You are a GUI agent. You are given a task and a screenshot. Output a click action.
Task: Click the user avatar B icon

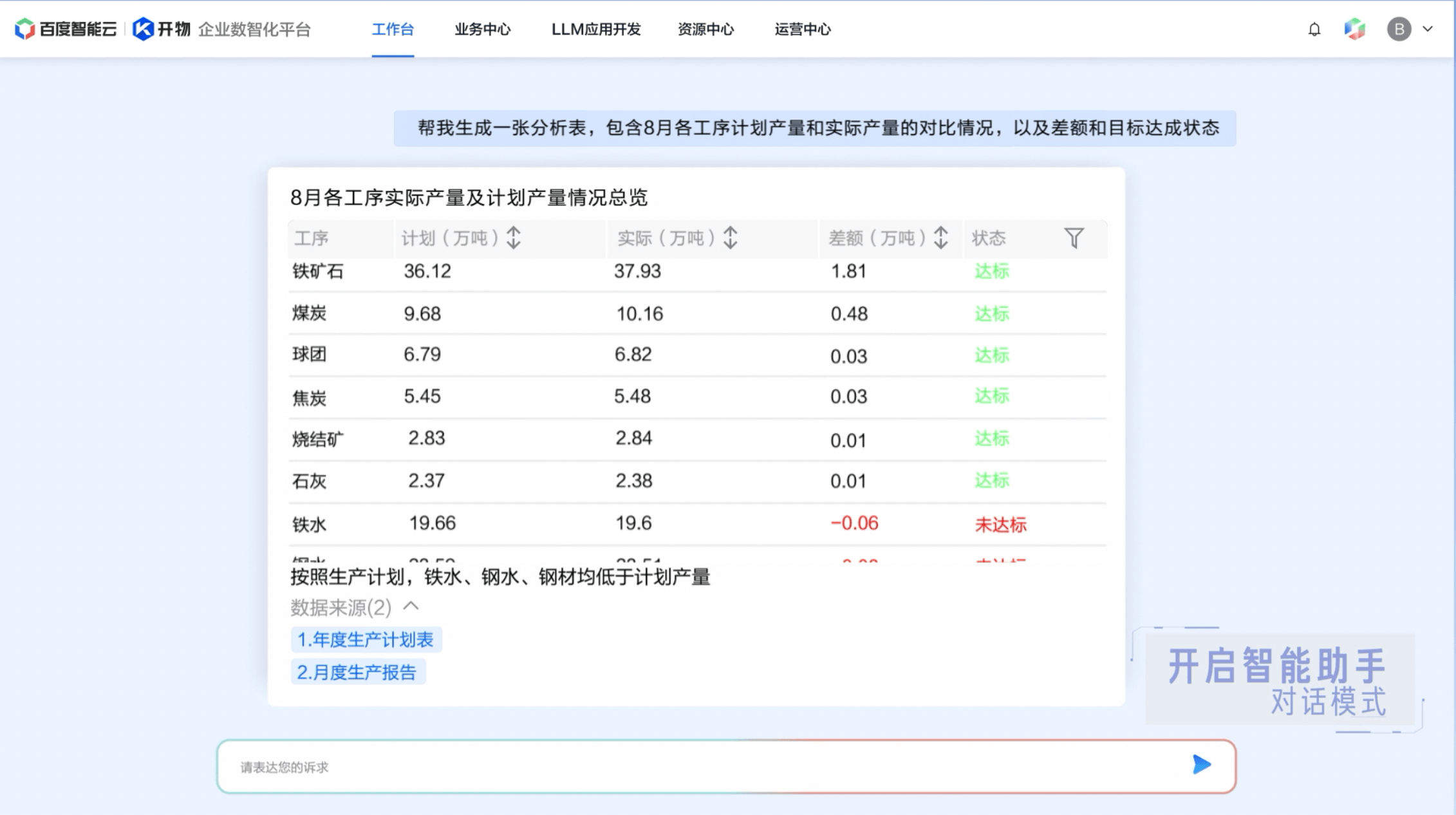click(1399, 29)
